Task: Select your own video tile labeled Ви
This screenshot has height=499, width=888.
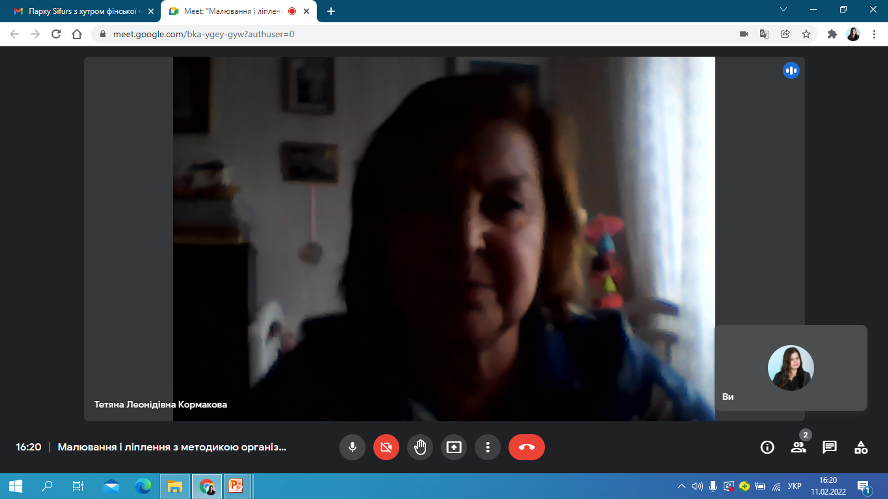Action: point(791,368)
